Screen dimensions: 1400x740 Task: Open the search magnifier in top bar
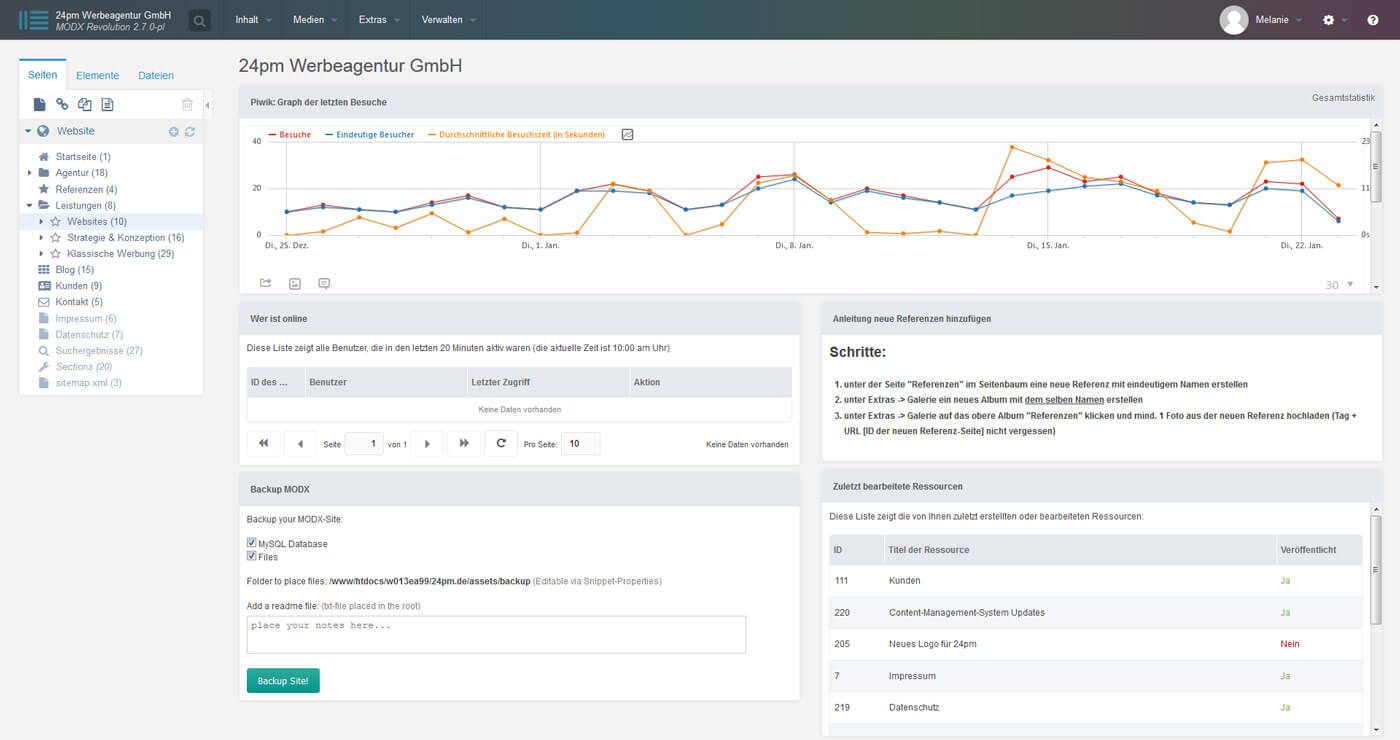[200, 20]
